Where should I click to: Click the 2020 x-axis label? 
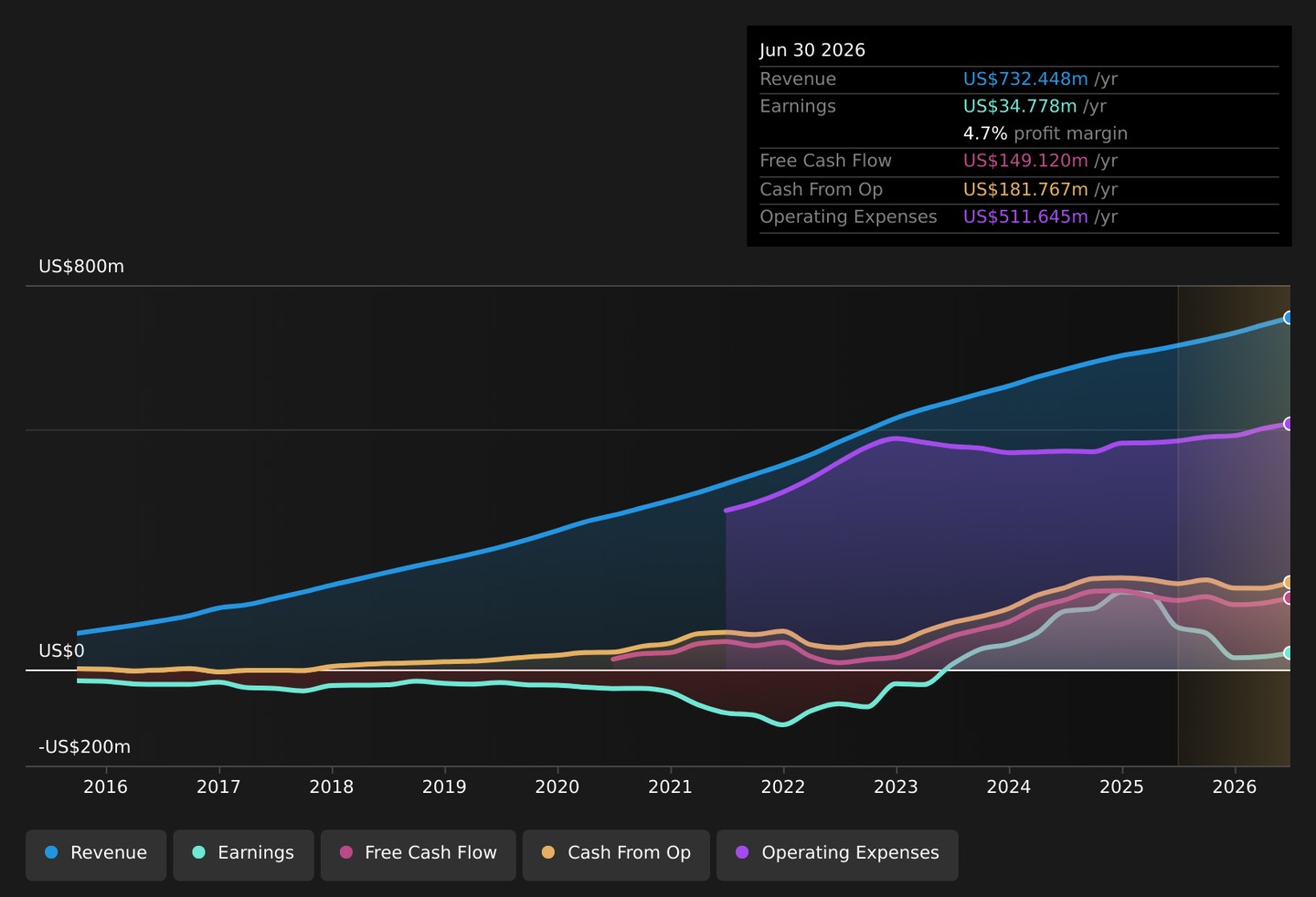(557, 787)
